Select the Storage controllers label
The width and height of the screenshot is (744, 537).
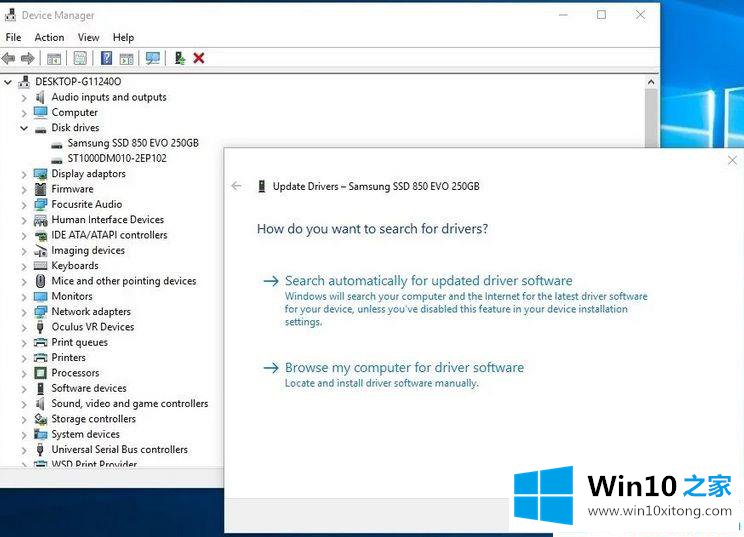coord(93,419)
